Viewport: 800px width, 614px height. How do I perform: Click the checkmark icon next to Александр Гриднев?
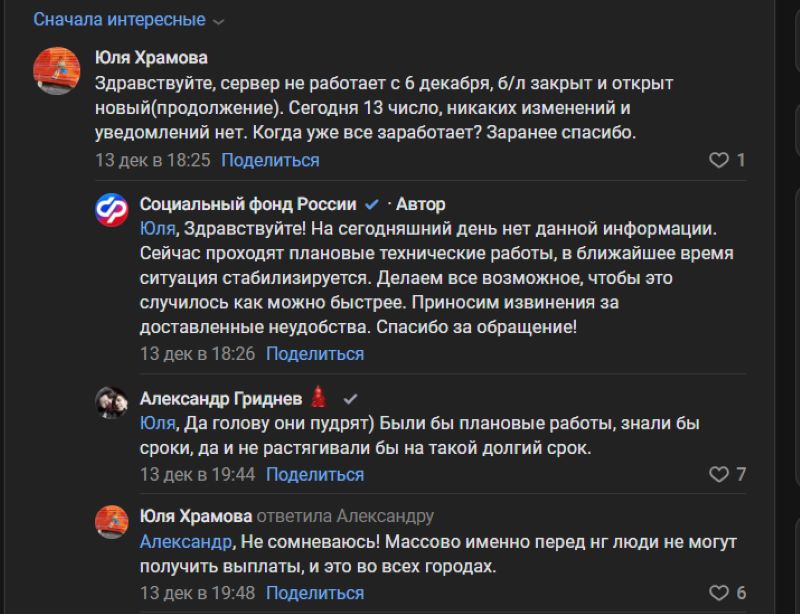coord(350,398)
